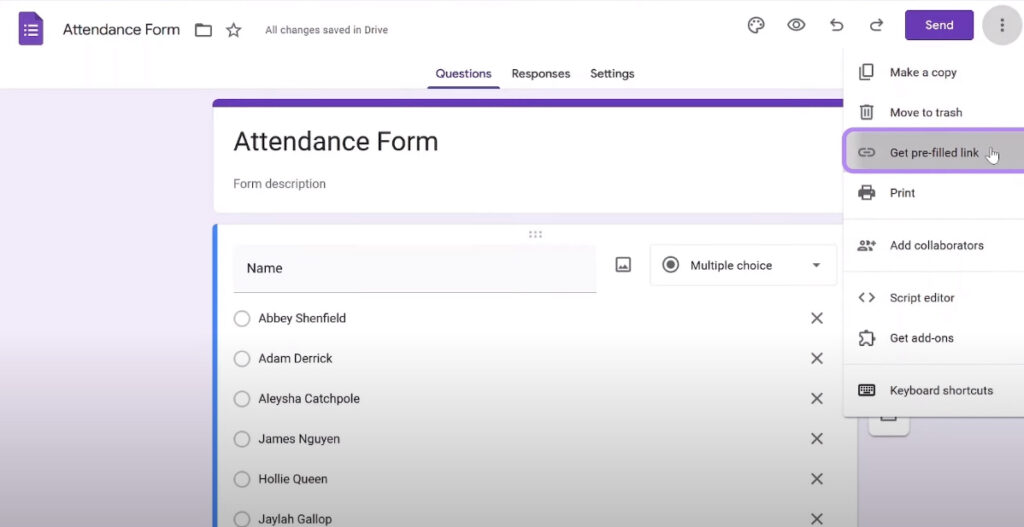The width and height of the screenshot is (1024, 527).
Task: Switch to the Responses tab
Action: click(x=541, y=74)
